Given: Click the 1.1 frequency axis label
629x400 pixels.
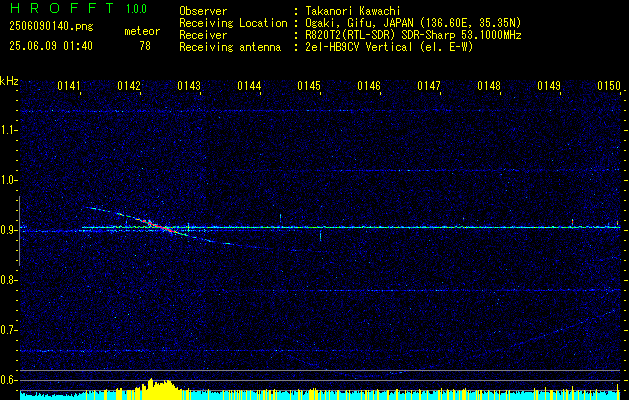Looking at the screenshot, I should coord(7,130).
